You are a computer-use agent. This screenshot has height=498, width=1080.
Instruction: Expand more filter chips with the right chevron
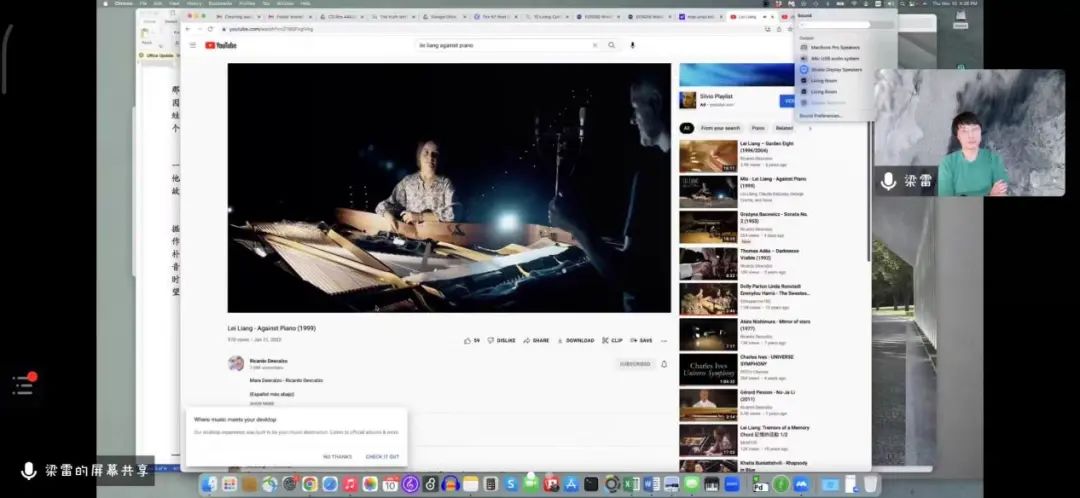click(810, 128)
